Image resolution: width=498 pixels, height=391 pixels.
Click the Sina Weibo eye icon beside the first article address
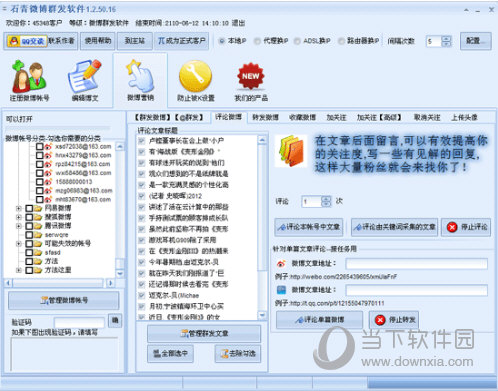click(x=281, y=264)
